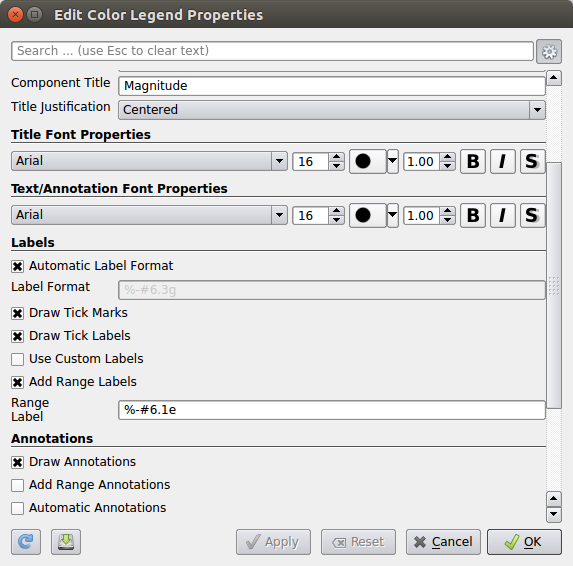Click the Cancel button

[x=443, y=542]
